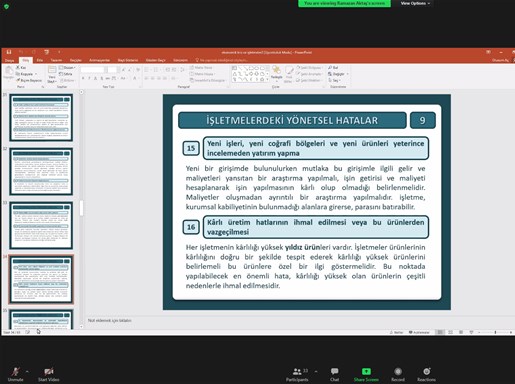The height and width of the screenshot is (384, 515).
Task: Click the notes field 'Not eklemek için tıklatın'
Action: point(110,320)
